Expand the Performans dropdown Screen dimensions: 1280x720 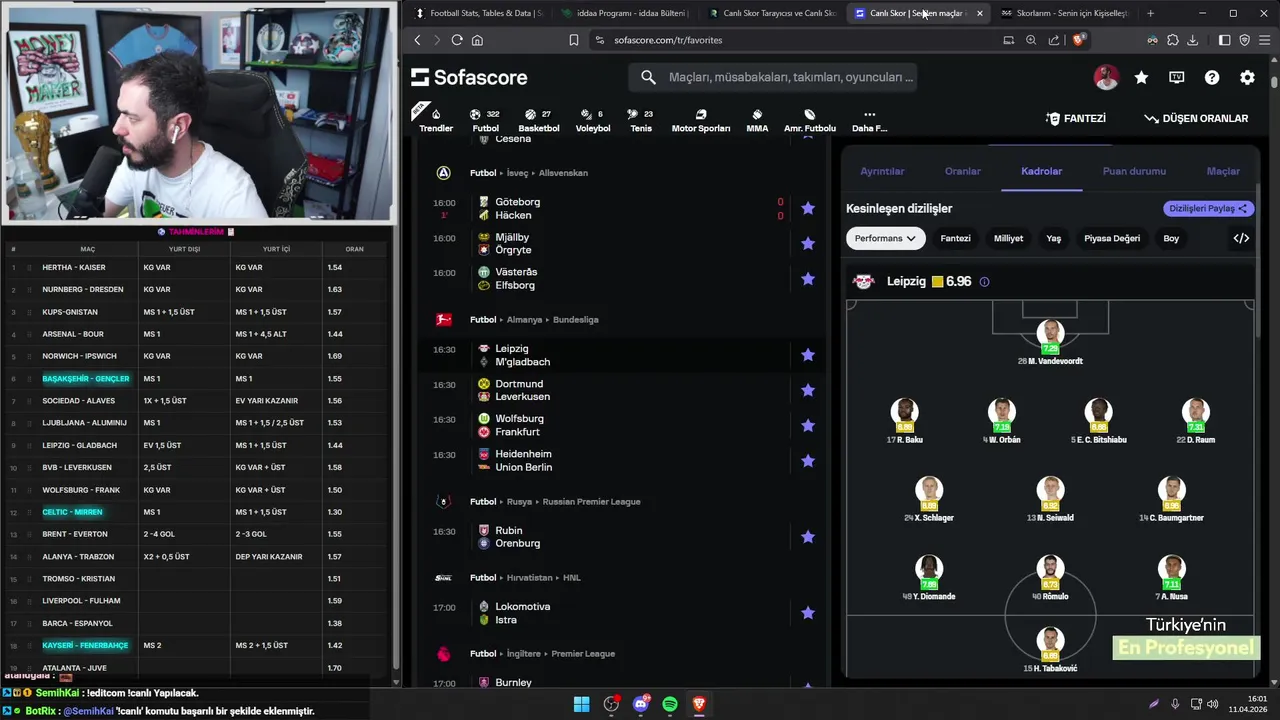tap(885, 238)
